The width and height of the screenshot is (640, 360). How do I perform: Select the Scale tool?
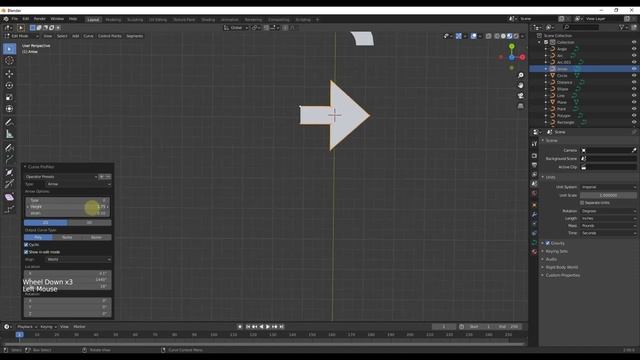coord(9,98)
